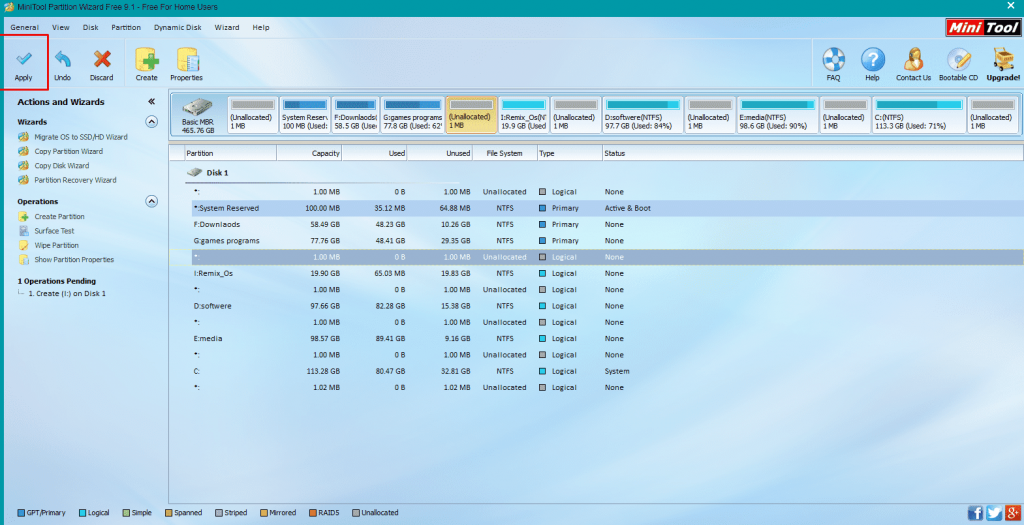This screenshot has width=1024, height=525.
Task: Click the Partition Recovery Wizard icon
Action: (x=24, y=180)
